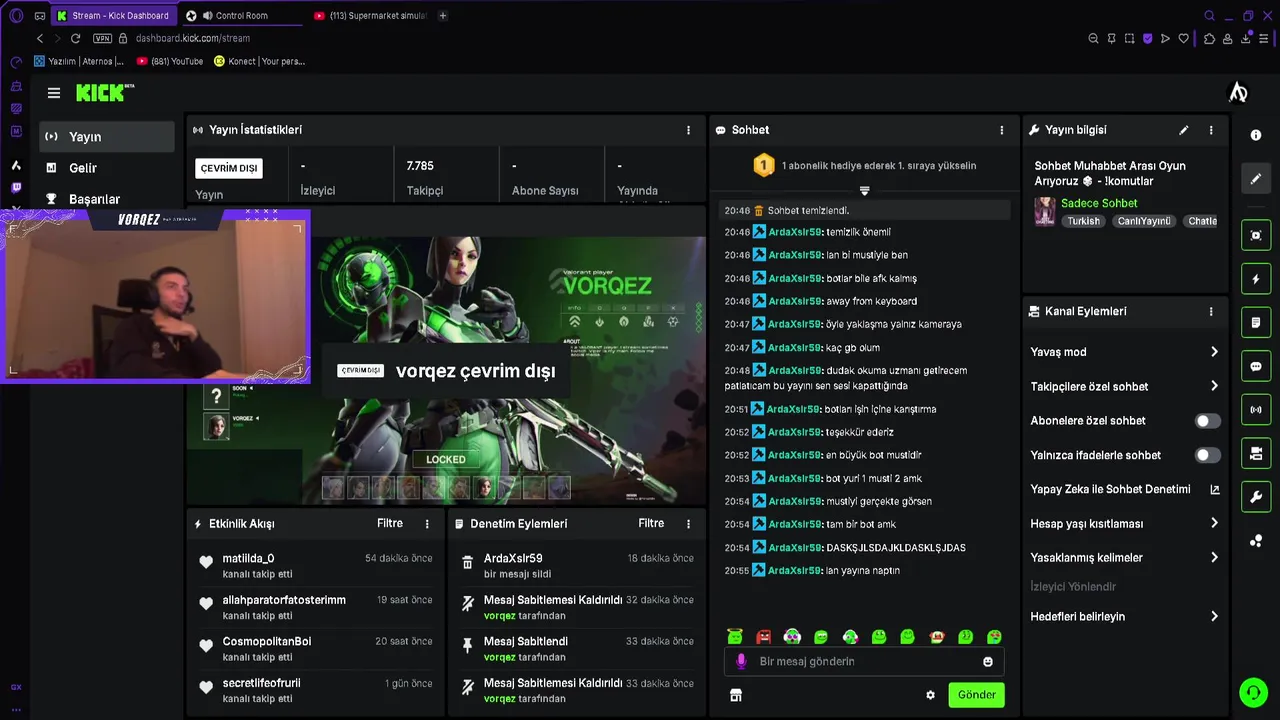Click the document note icon in right sidebar
The image size is (1280, 720).
click(1256, 323)
